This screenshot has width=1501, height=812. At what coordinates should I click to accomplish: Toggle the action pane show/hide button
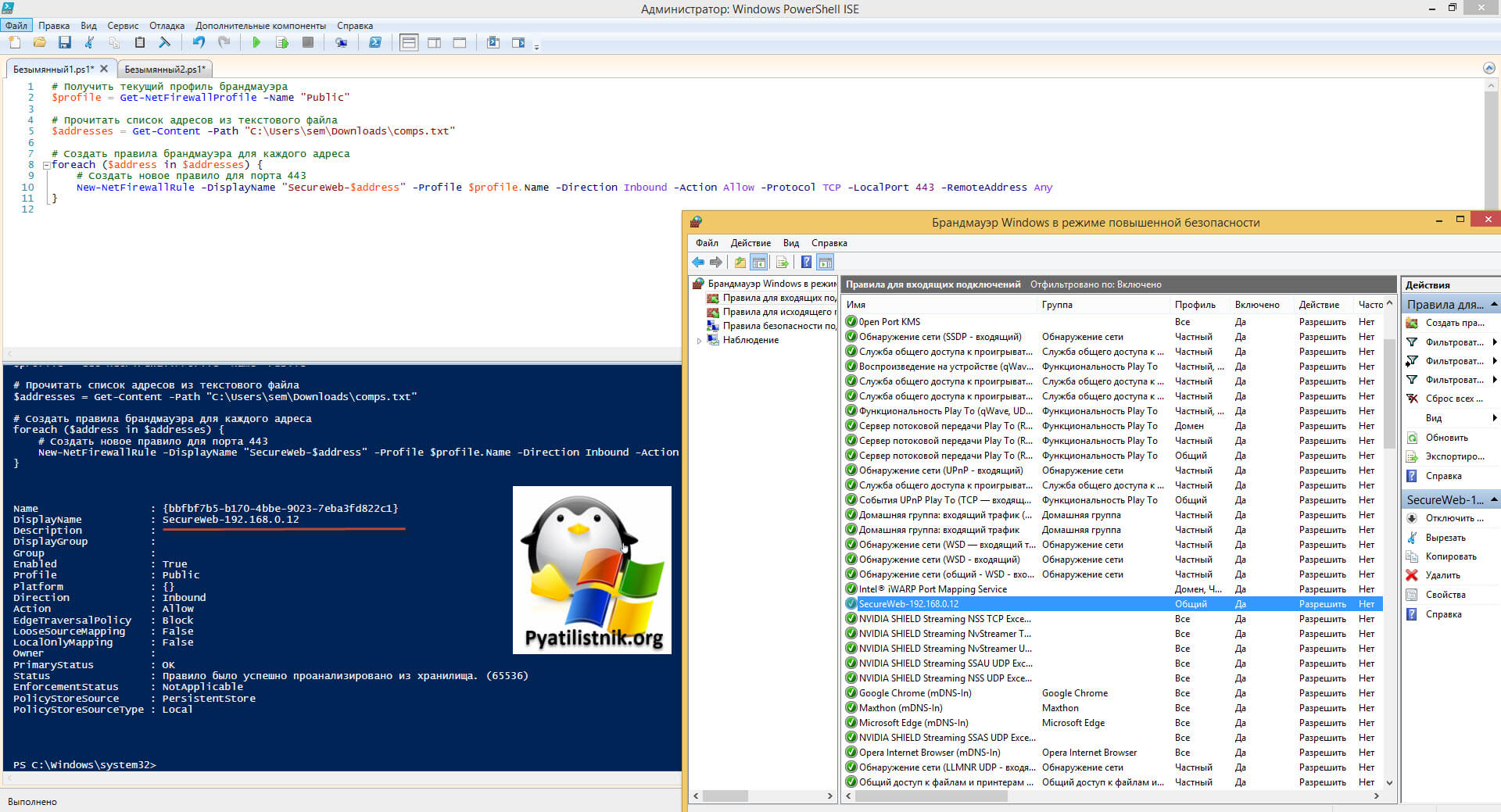826,263
